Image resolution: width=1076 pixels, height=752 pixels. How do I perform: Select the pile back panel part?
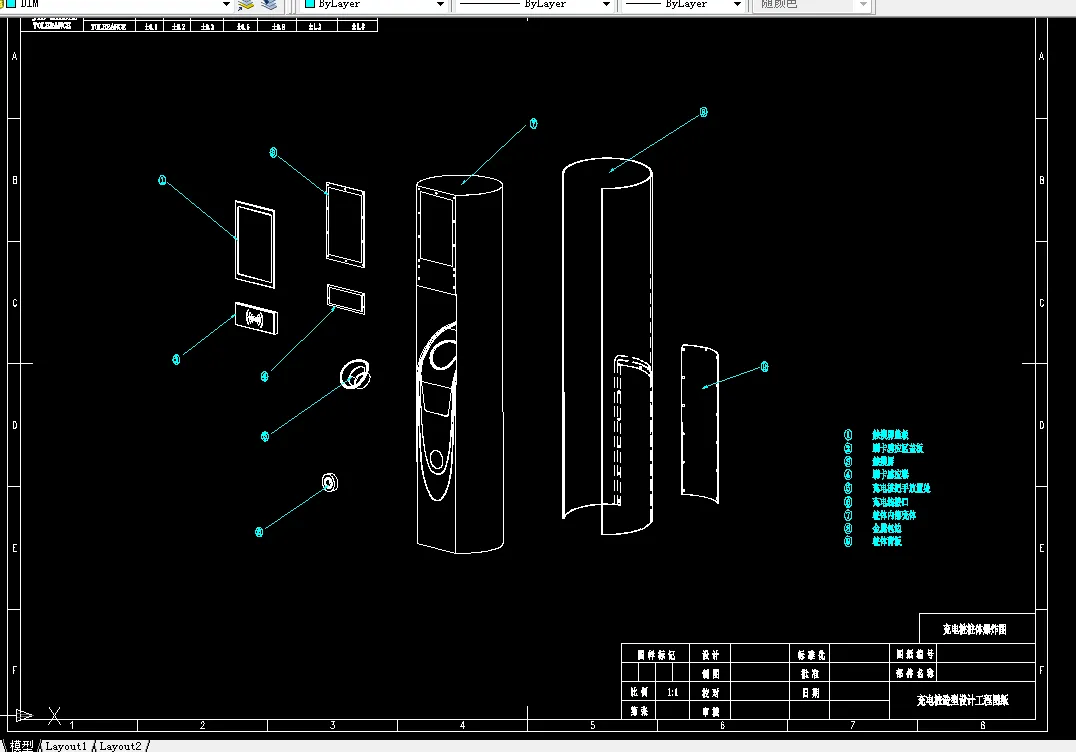[x=700, y=424]
